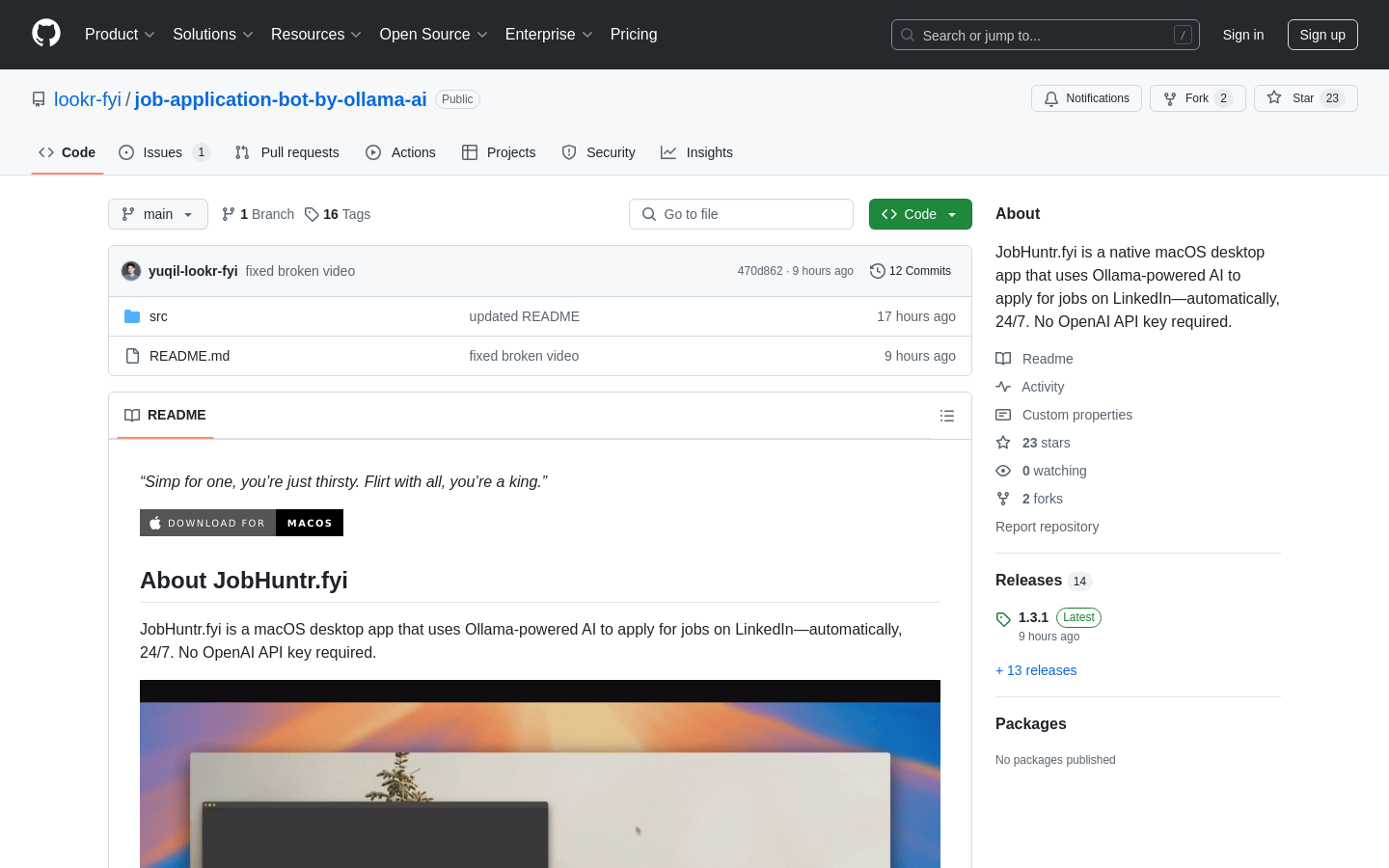This screenshot has width=1389, height=868.
Task: Open the Activity link in About
Action: 1030,387
